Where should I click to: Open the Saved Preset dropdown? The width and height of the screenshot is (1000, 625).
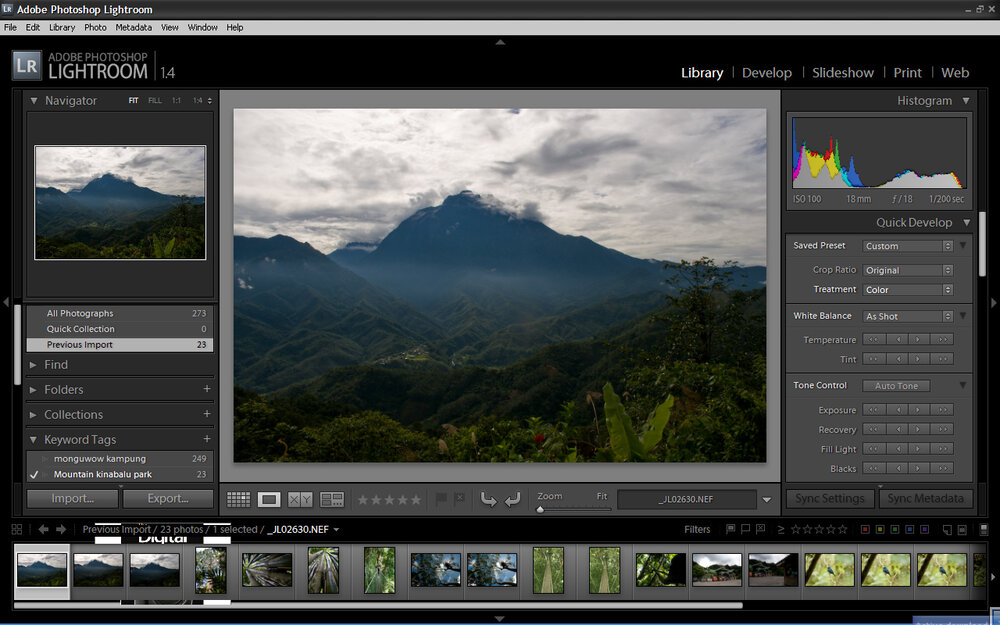tap(905, 245)
